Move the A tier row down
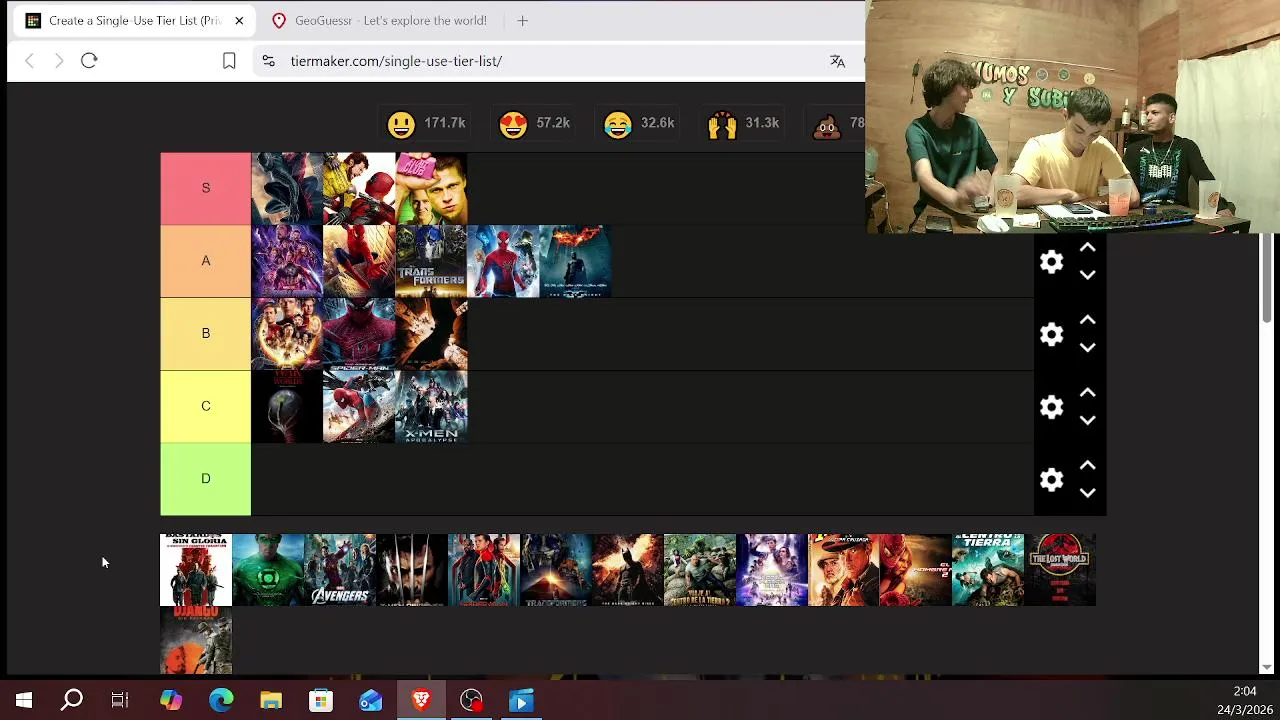 coord(1088,275)
